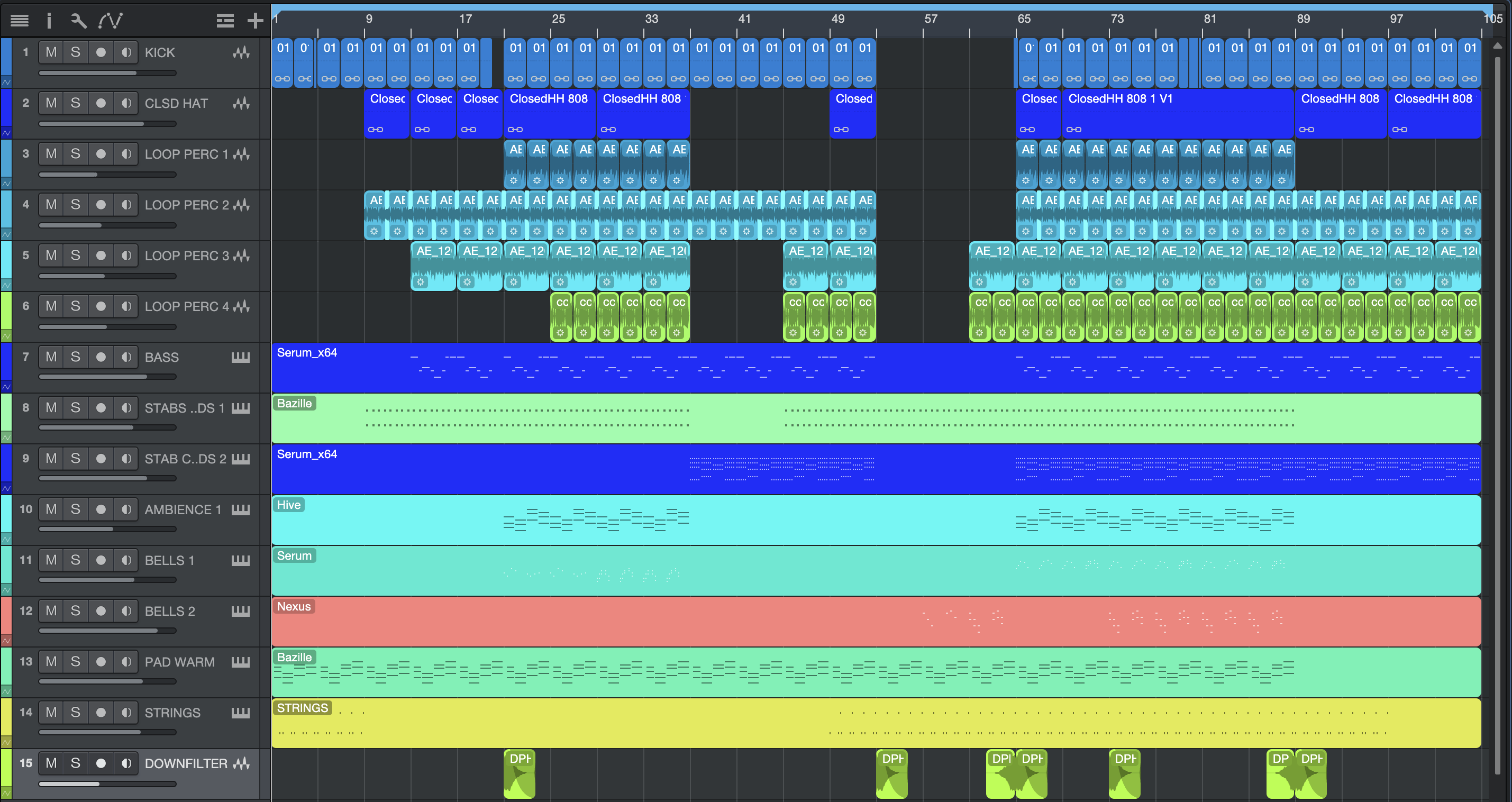Solo the KICK track

pyautogui.click(x=76, y=52)
